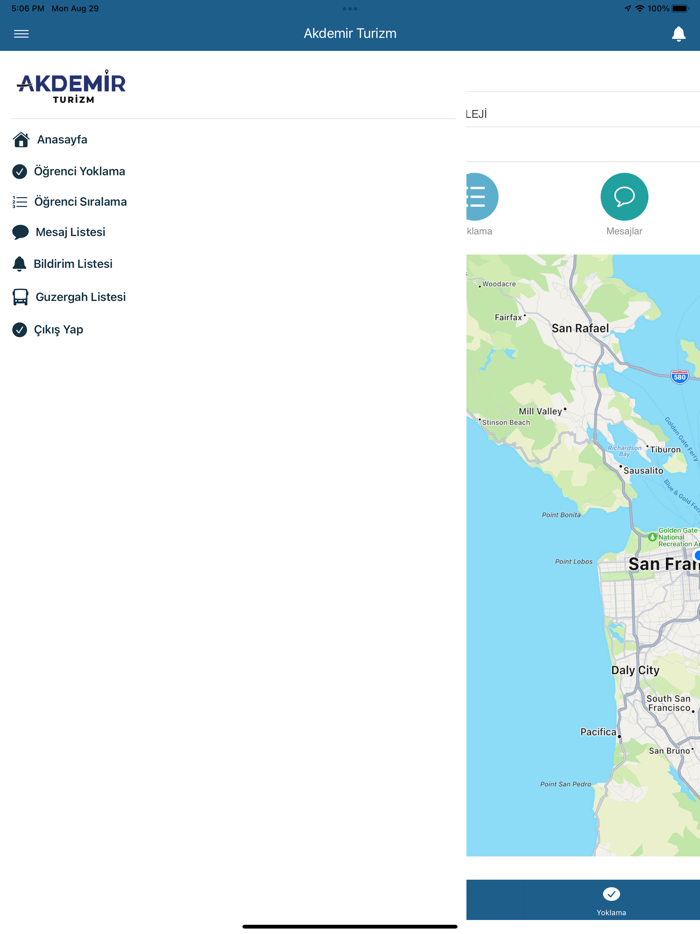Tap the Mesajlar label
Screen dimensions: 700x934
pos(624,231)
